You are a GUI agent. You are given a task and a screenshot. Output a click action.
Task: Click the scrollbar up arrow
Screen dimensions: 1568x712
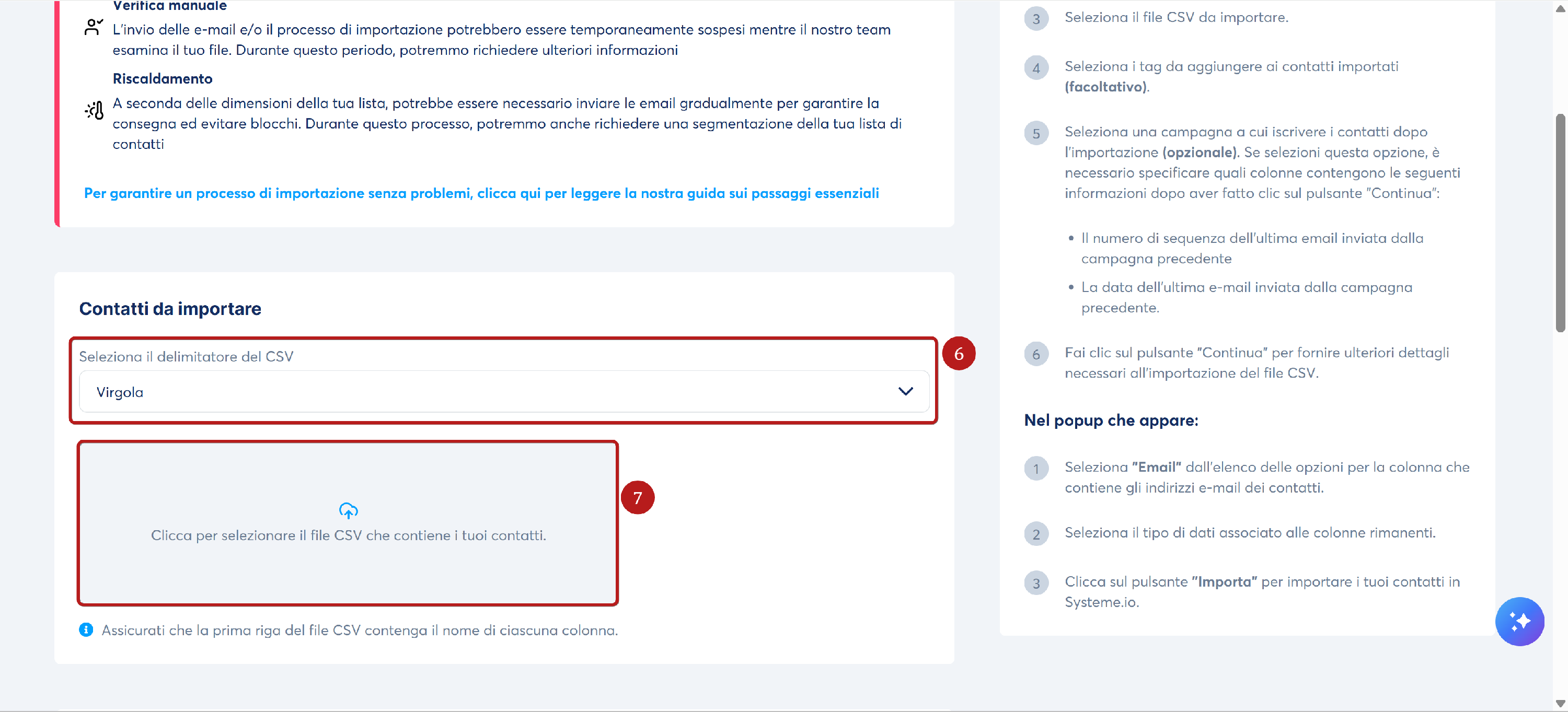click(1560, 8)
